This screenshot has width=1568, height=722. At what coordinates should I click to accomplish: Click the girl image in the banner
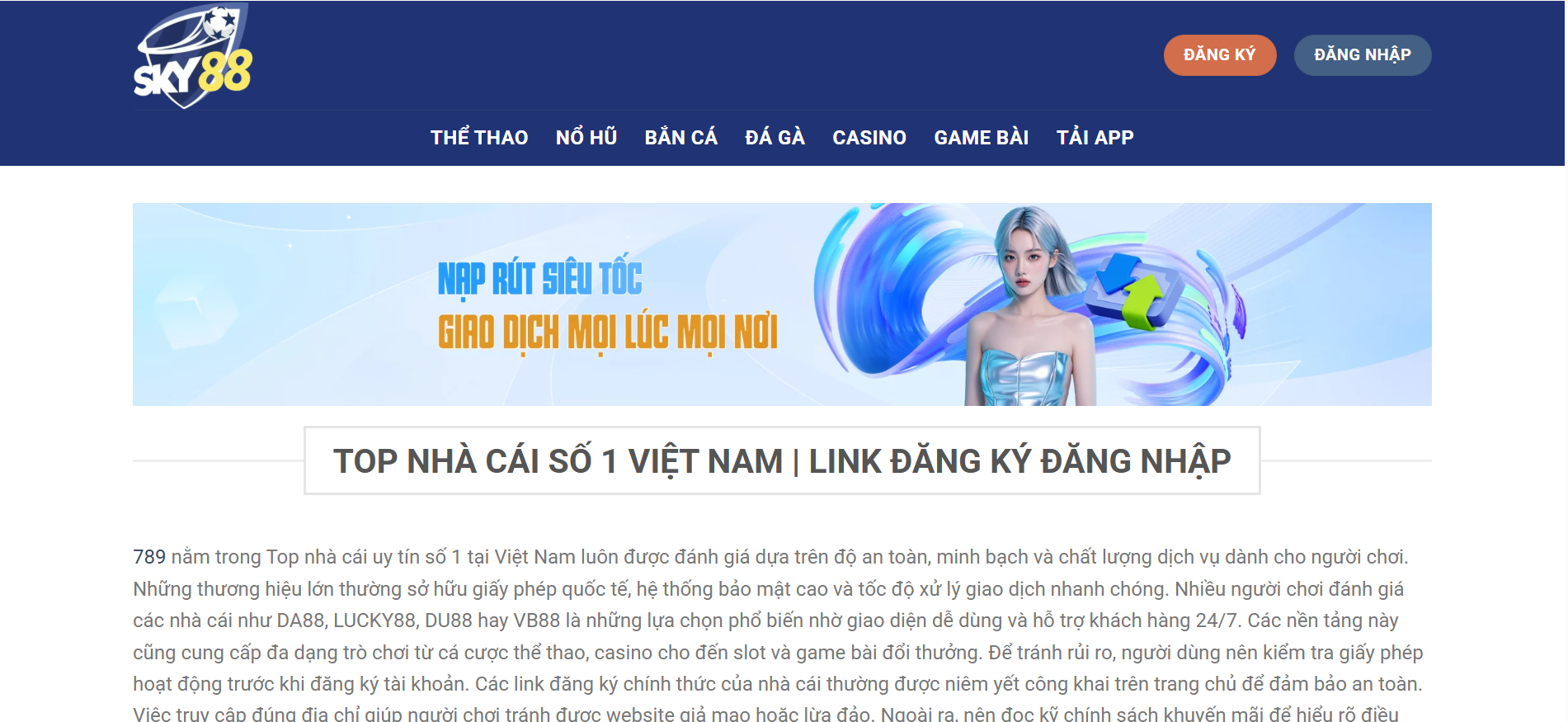1031,307
